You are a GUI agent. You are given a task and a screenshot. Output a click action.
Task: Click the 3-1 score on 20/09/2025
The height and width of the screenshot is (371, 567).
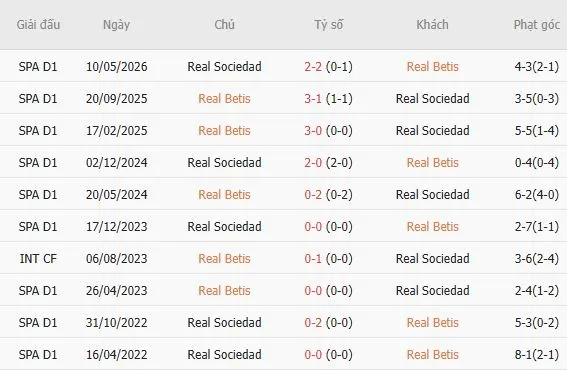[x=313, y=98]
